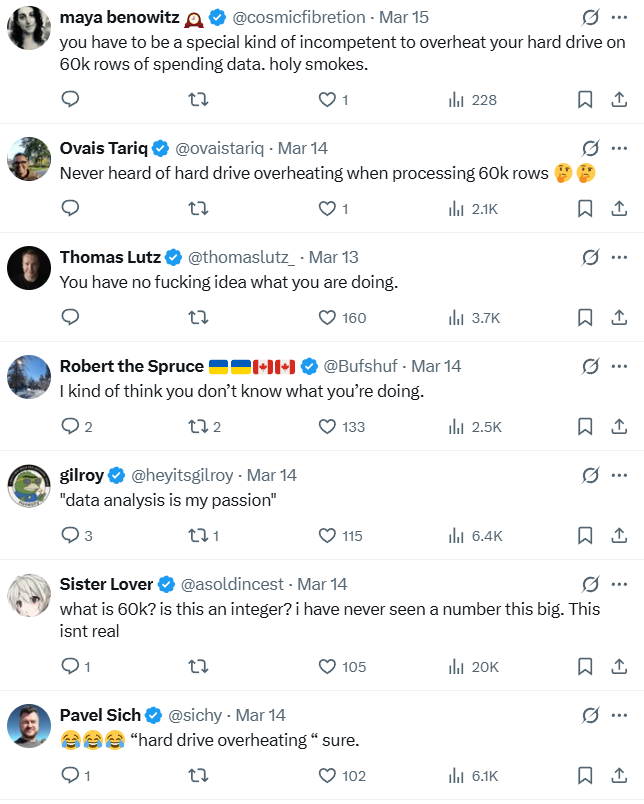Open gilroy's display name link
The image size is (644, 804).
click(81, 475)
